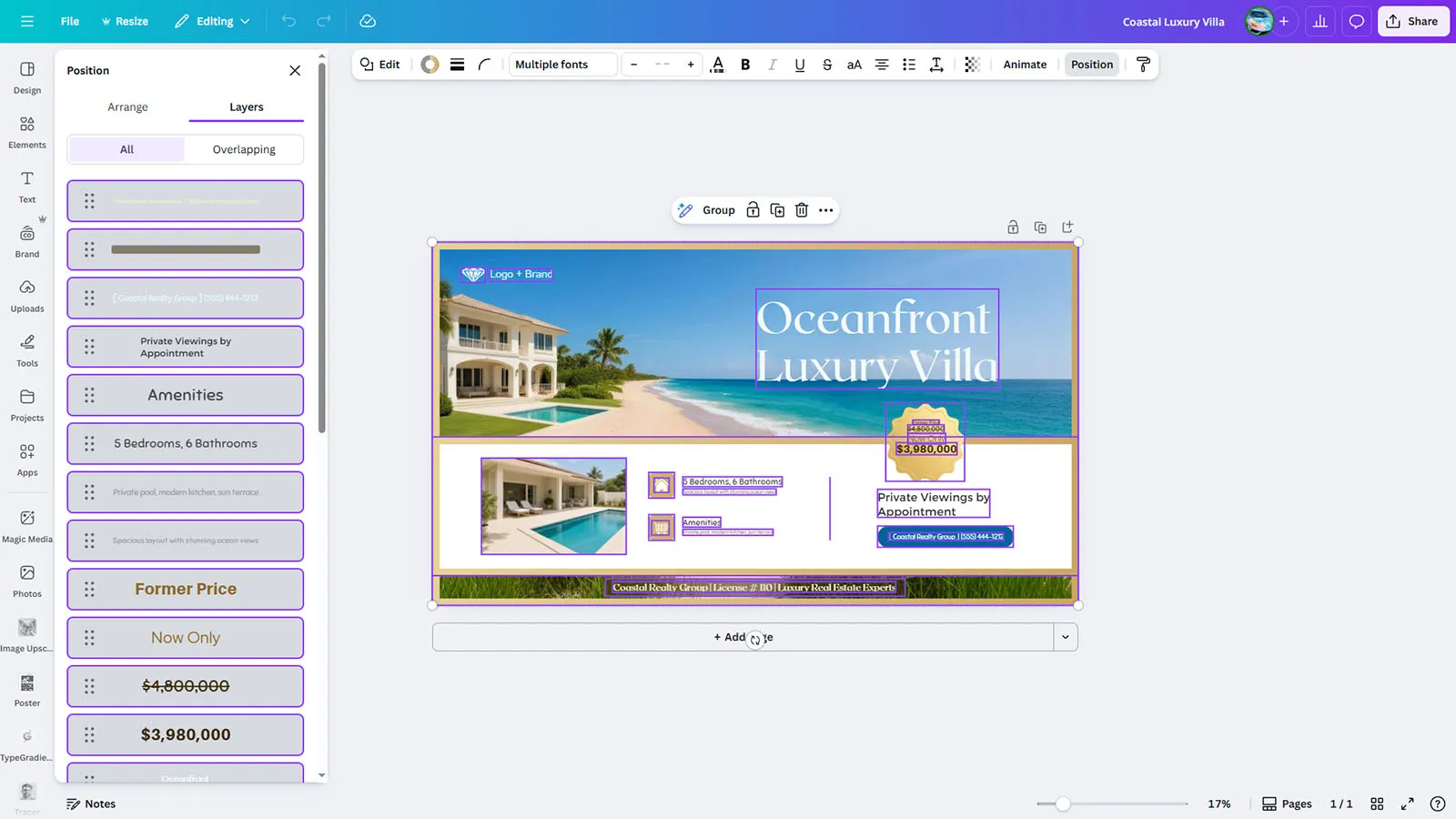Expand the Editing mode dropdown
The width and height of the screenshot is (1456, 819).
(x=213, y=21)
